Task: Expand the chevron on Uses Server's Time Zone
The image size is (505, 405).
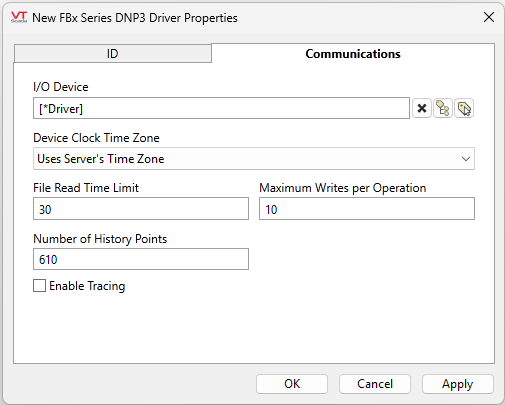Action: coord(466,159)
